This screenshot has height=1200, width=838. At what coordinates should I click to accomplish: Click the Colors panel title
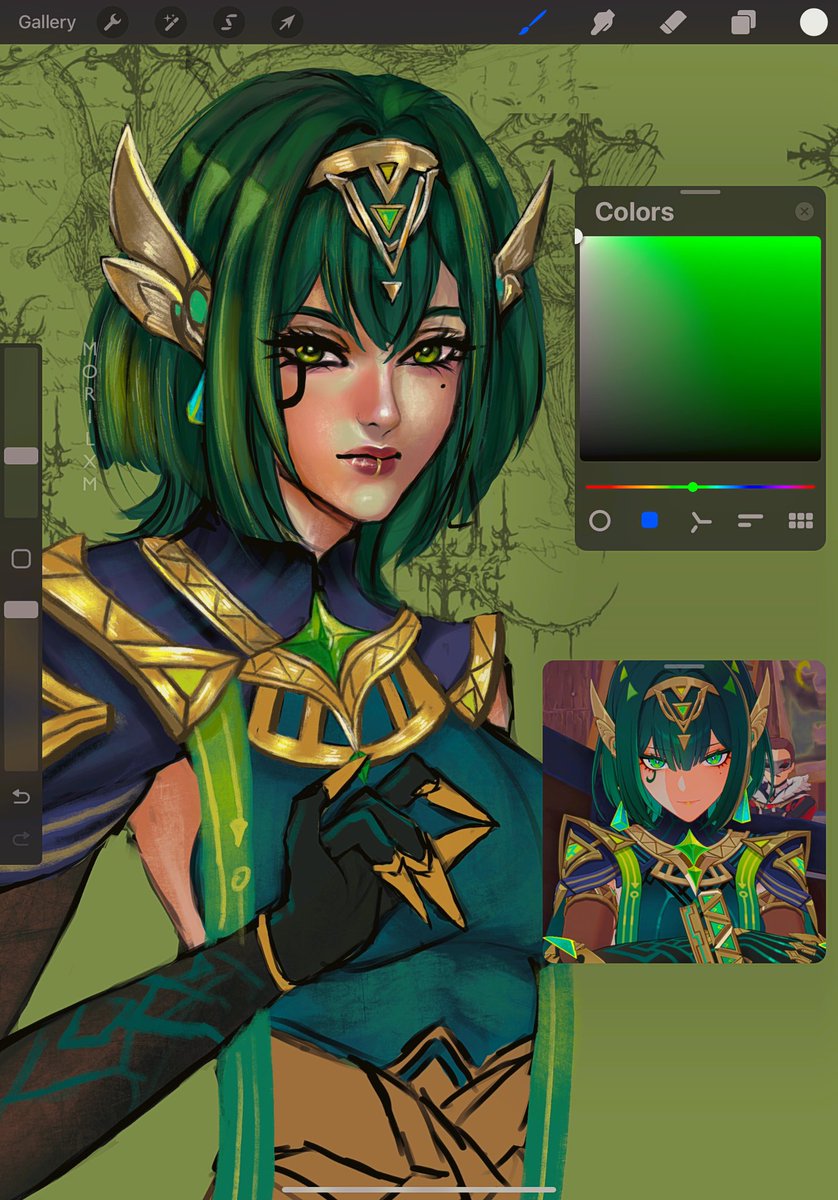click(x=634, y=212)
